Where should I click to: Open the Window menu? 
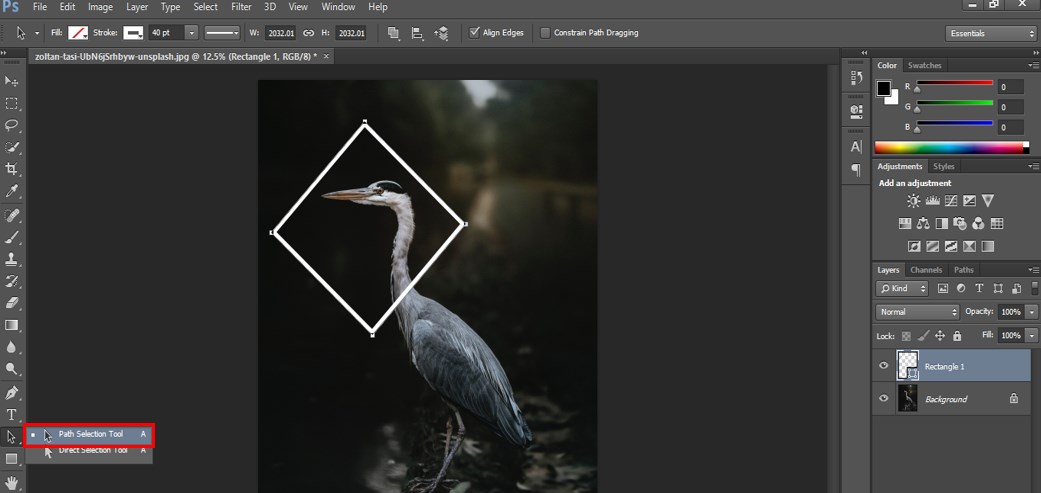pyautogui.click(x=339, y=7)
